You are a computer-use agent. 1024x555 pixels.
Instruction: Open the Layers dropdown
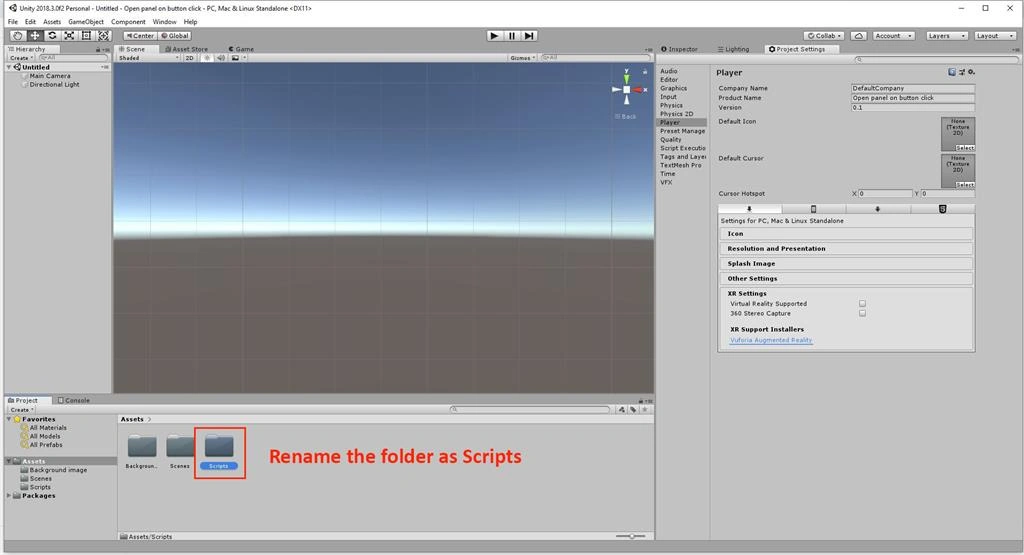946,36
